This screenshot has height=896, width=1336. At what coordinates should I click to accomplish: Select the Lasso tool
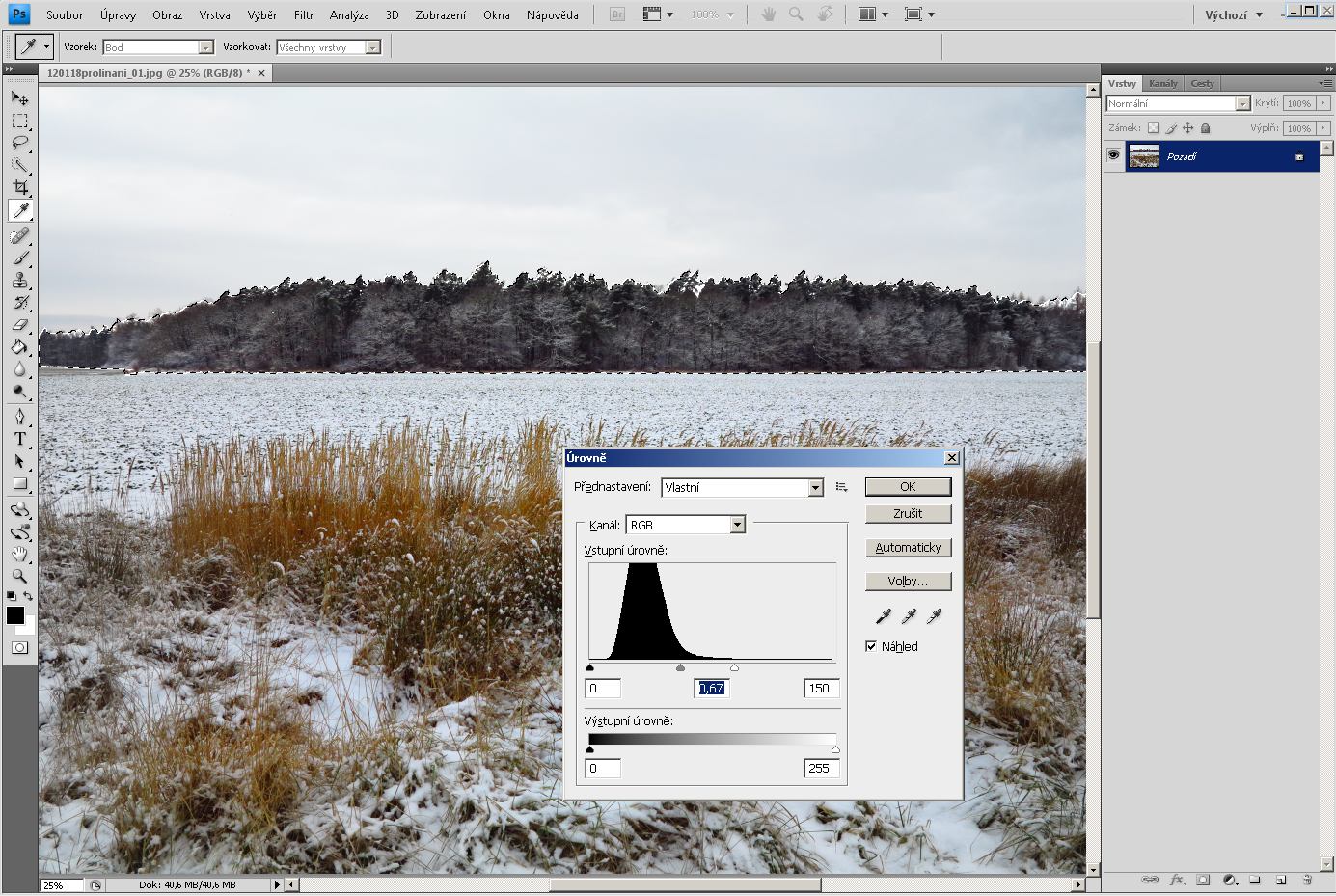coord(19,143)
